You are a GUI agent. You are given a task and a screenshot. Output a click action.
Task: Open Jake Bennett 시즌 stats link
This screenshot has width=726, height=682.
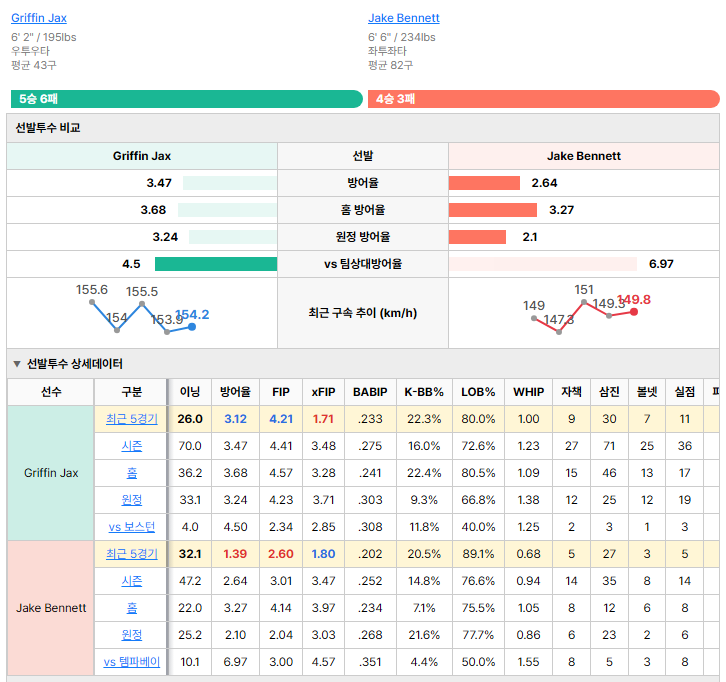pyautogui.click(x=131, y=581)
